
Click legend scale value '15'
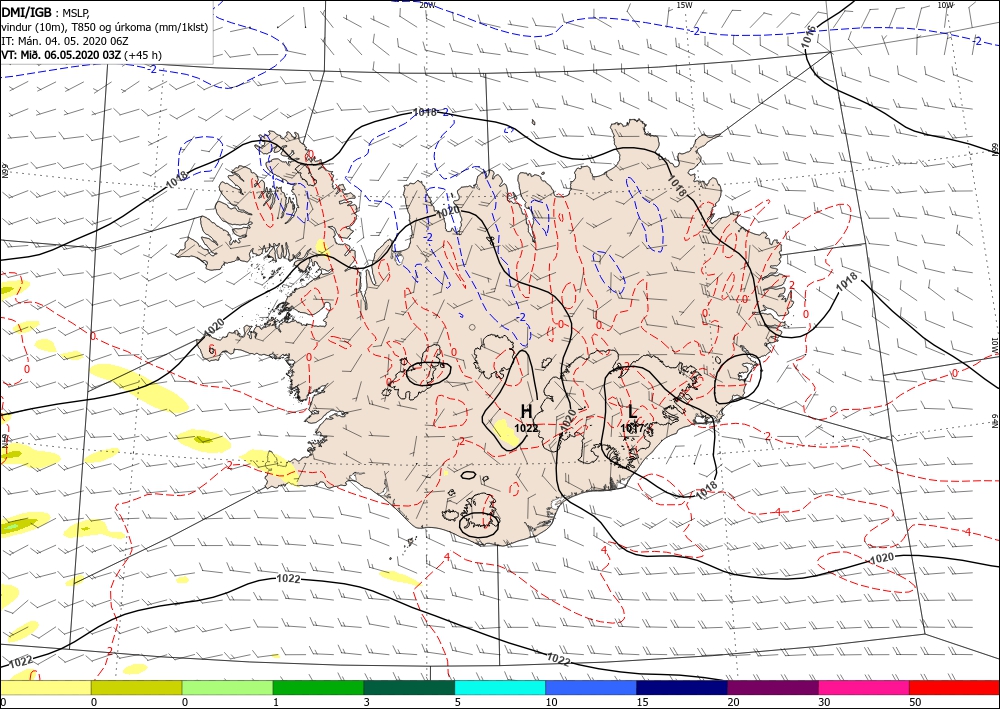pos(642,702)
